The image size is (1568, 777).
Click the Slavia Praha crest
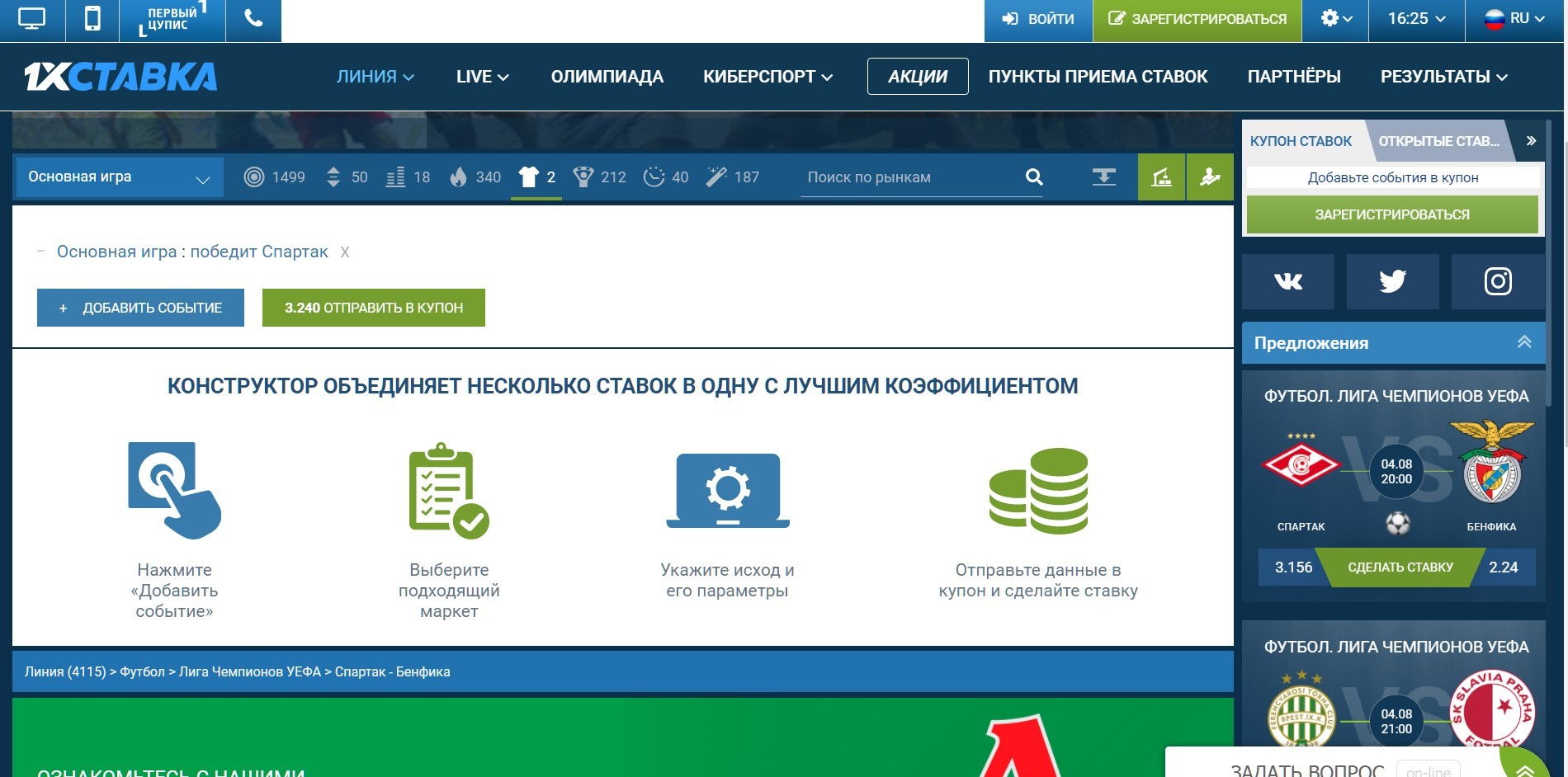tap(1492, 709)
